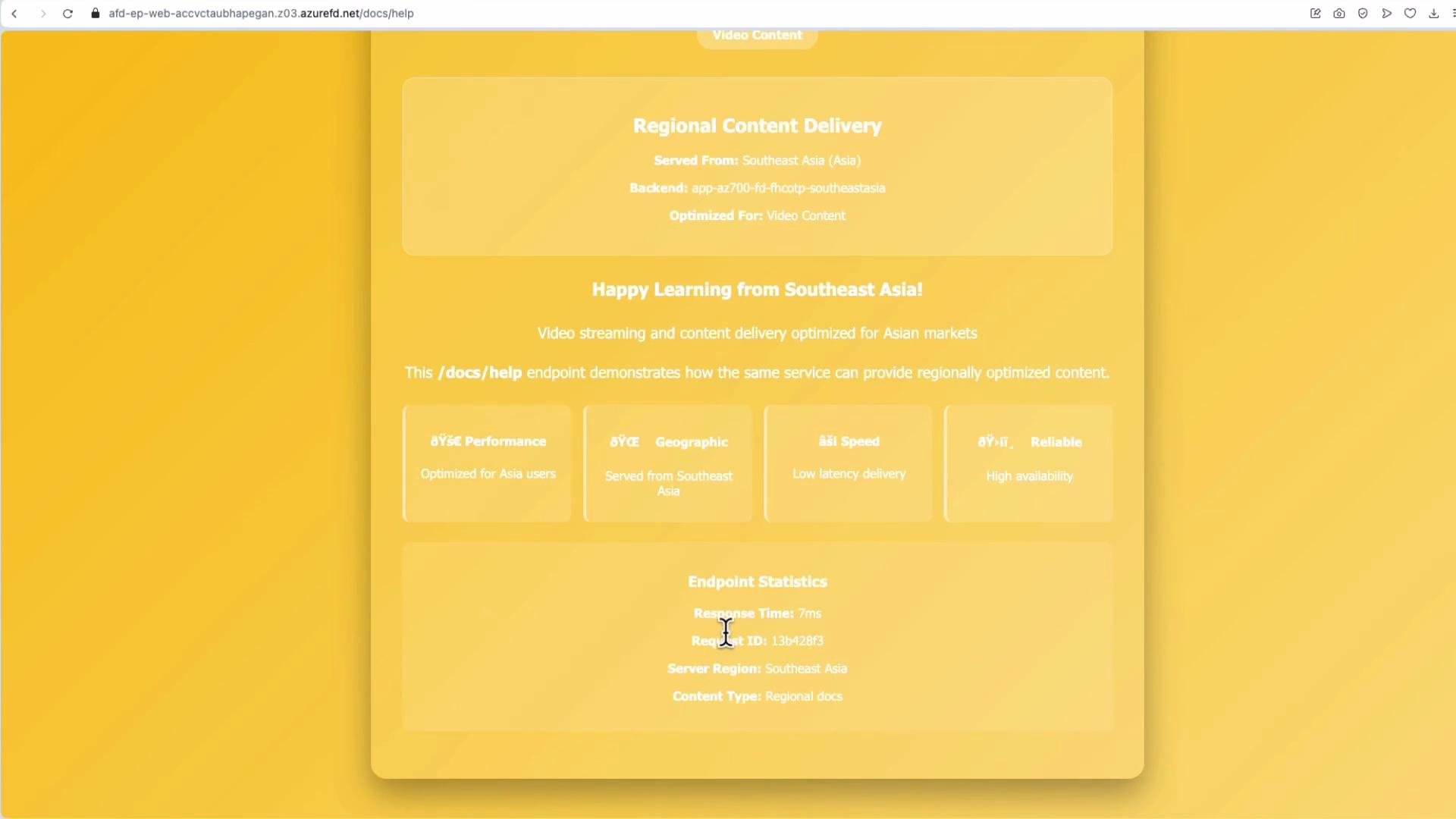Select the Regional Content Delivery heading
This screenshot has height=819, width=1456.
[757, 126]
